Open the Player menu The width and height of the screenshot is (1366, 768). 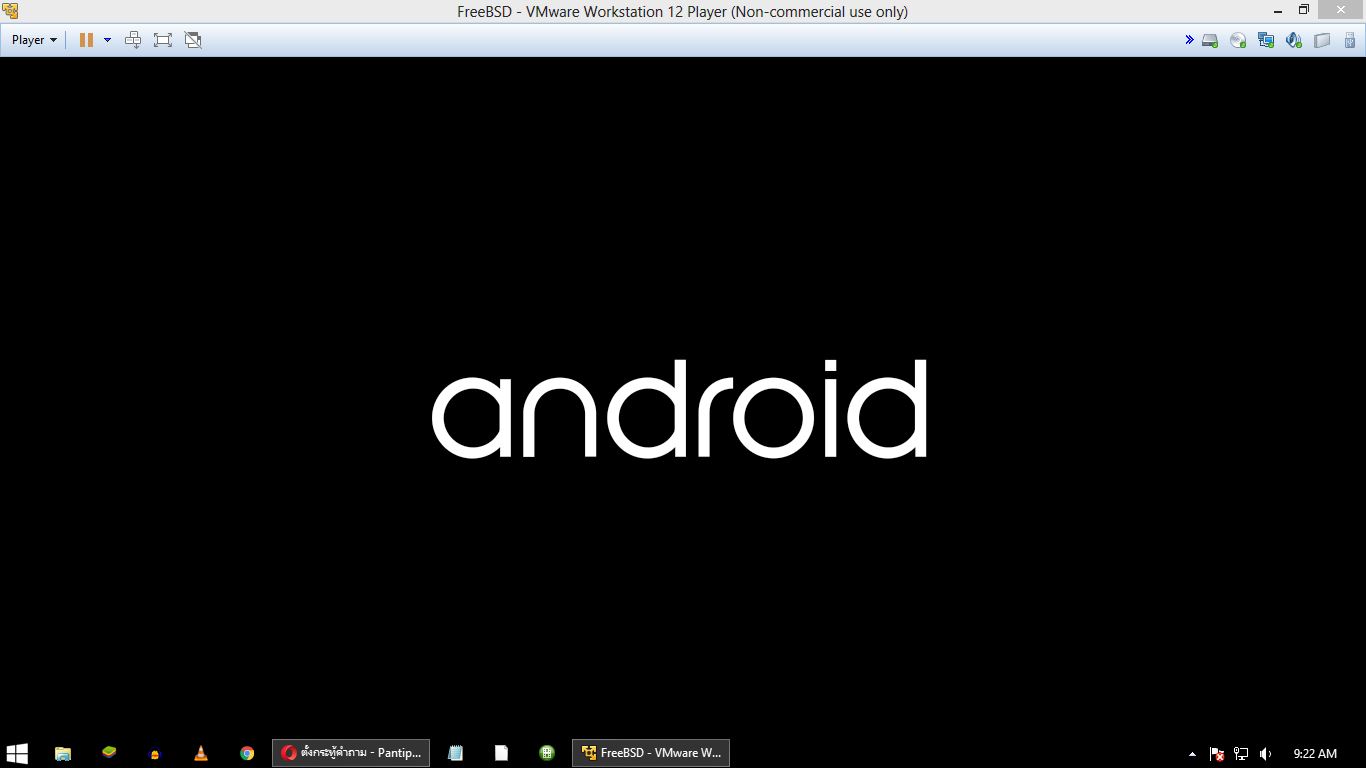pos(34,40)
